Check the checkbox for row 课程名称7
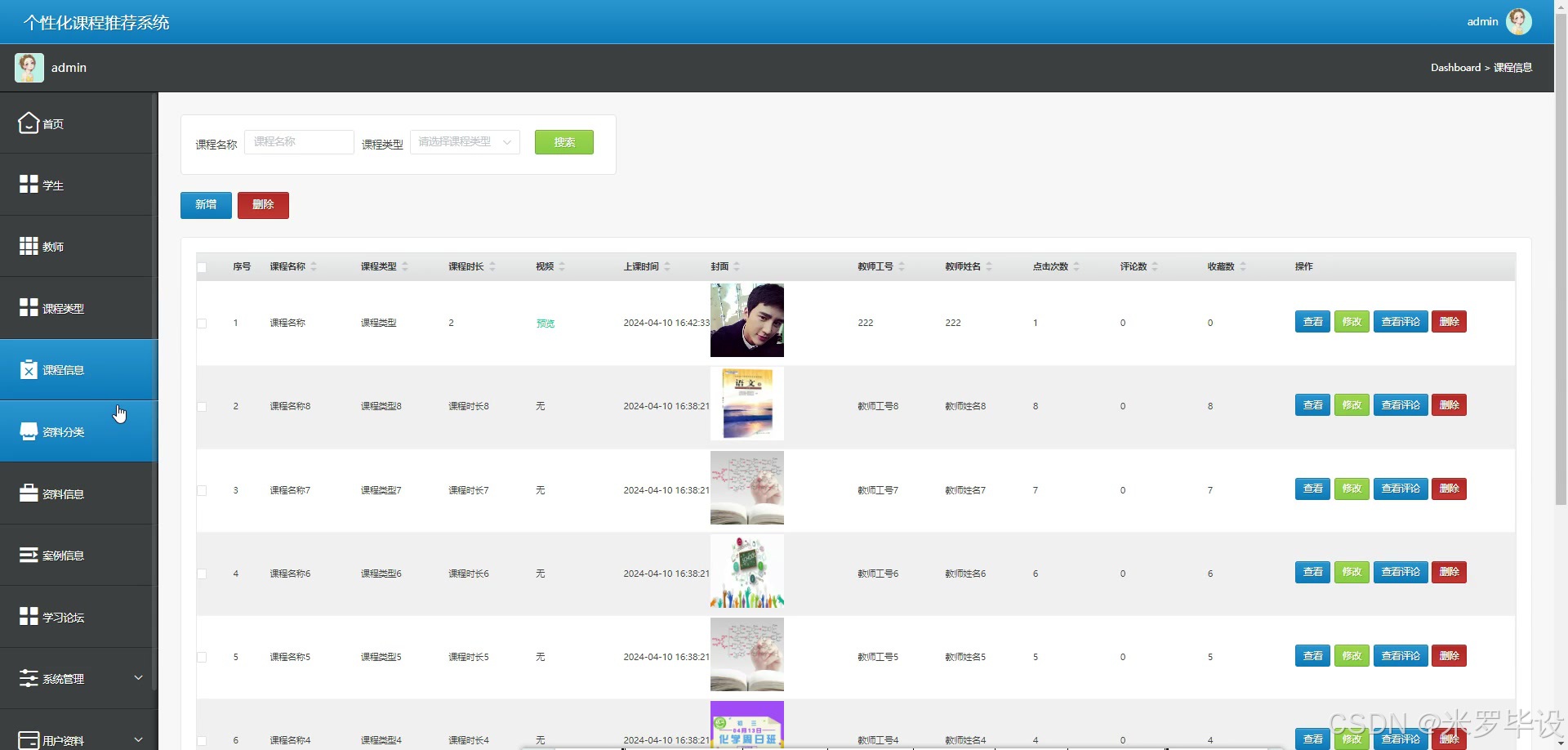This screenshot has width=1568, height=750. click(202, 491)
